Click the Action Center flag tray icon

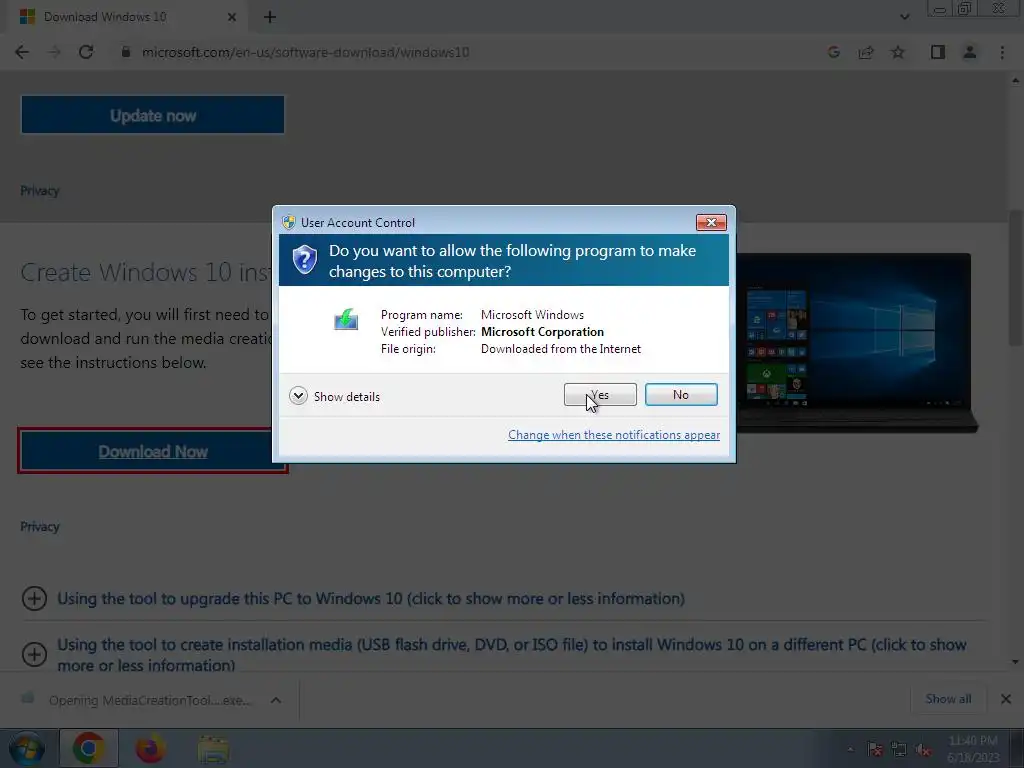click(x=875, y=750)
